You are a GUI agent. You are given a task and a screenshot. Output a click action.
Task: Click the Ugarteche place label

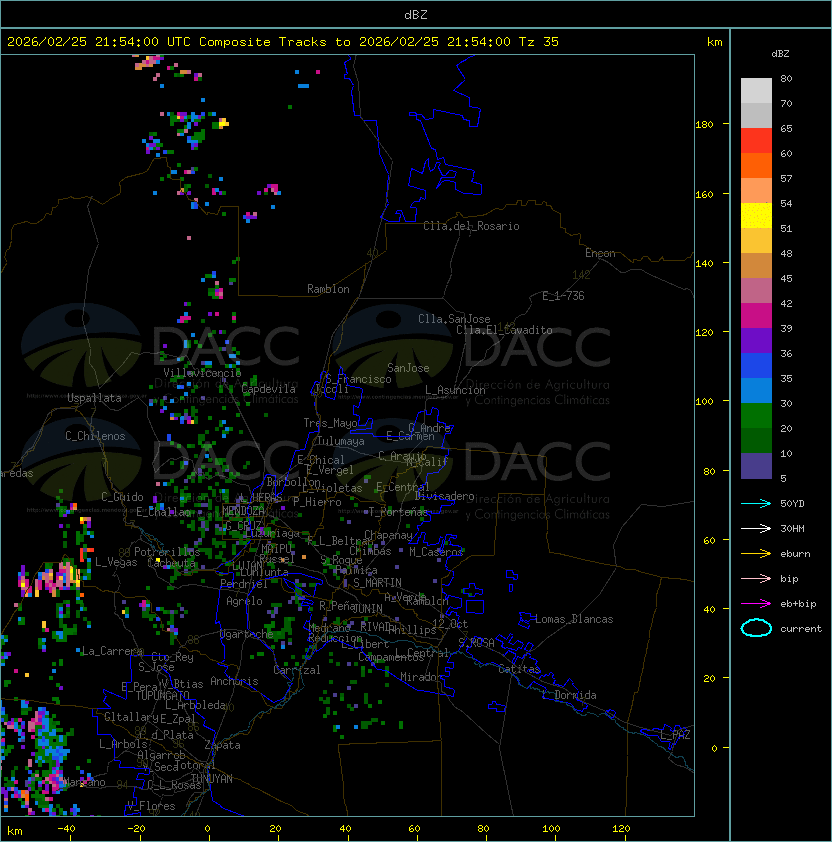(x=247, y=634)
